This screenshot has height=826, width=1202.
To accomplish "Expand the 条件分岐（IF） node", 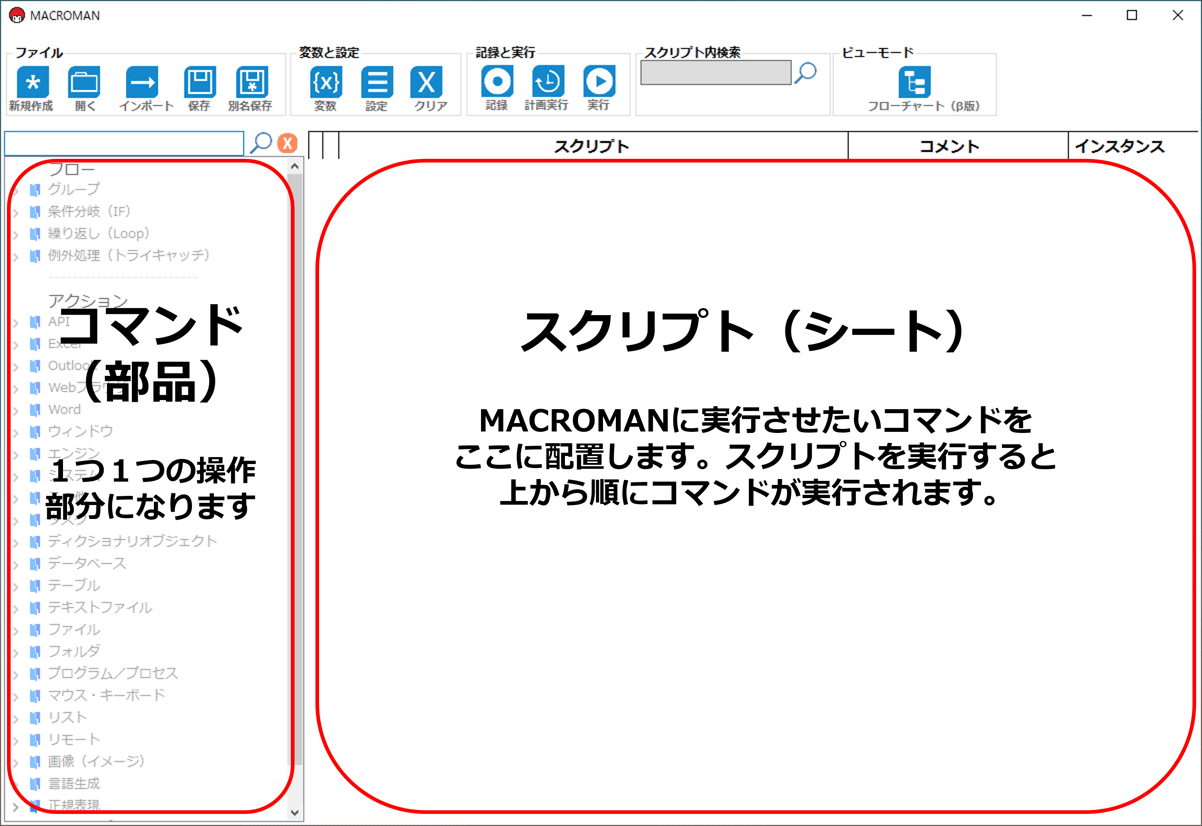I will click(x=16, y=212).
